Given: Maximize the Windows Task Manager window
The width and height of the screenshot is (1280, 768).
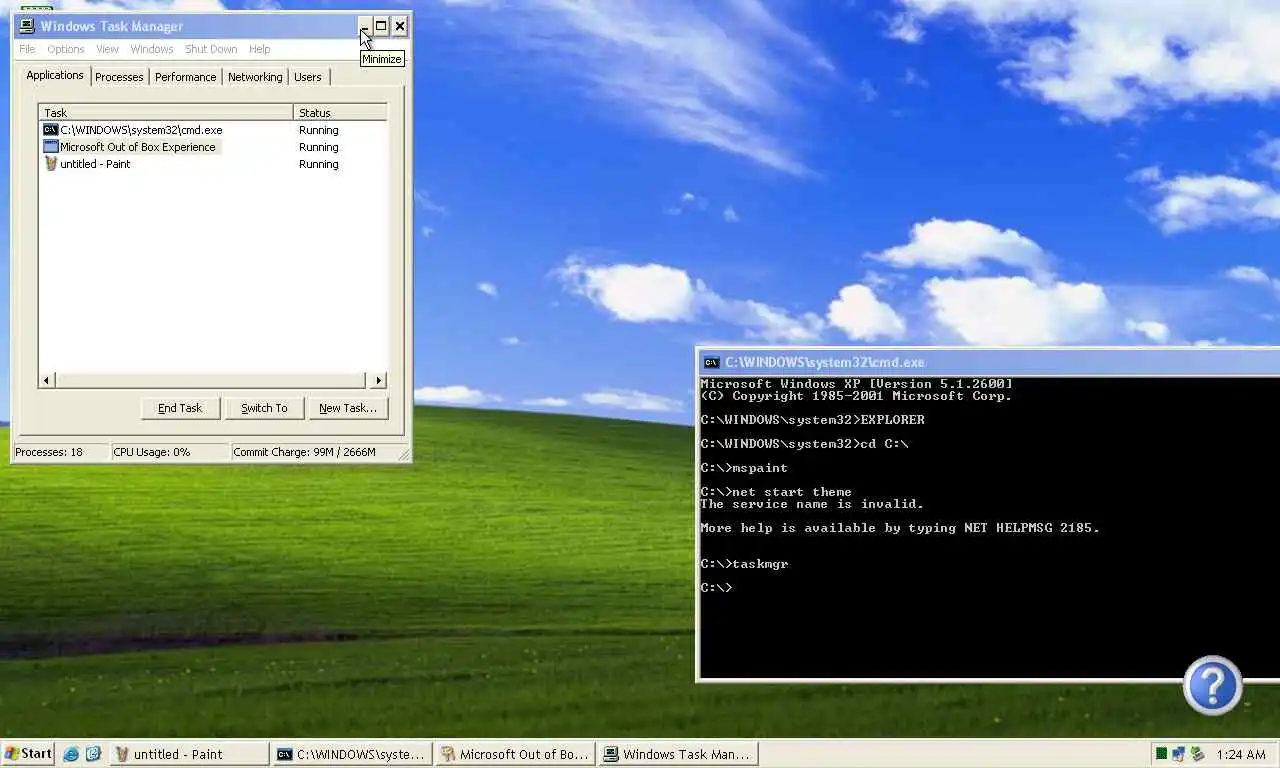Looking at the screenshot, I should point(381,26).
